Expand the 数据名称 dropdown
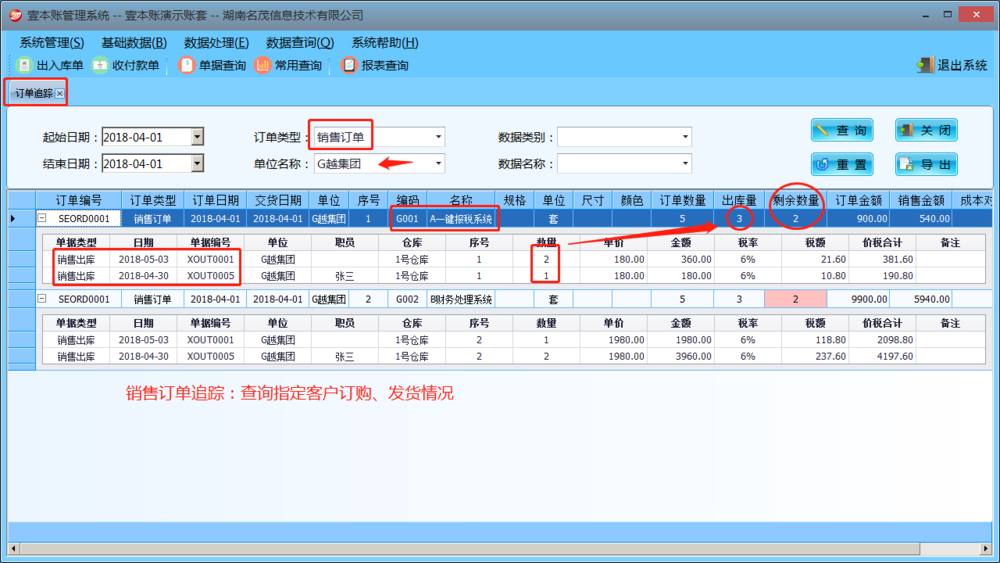 (686, 163)
